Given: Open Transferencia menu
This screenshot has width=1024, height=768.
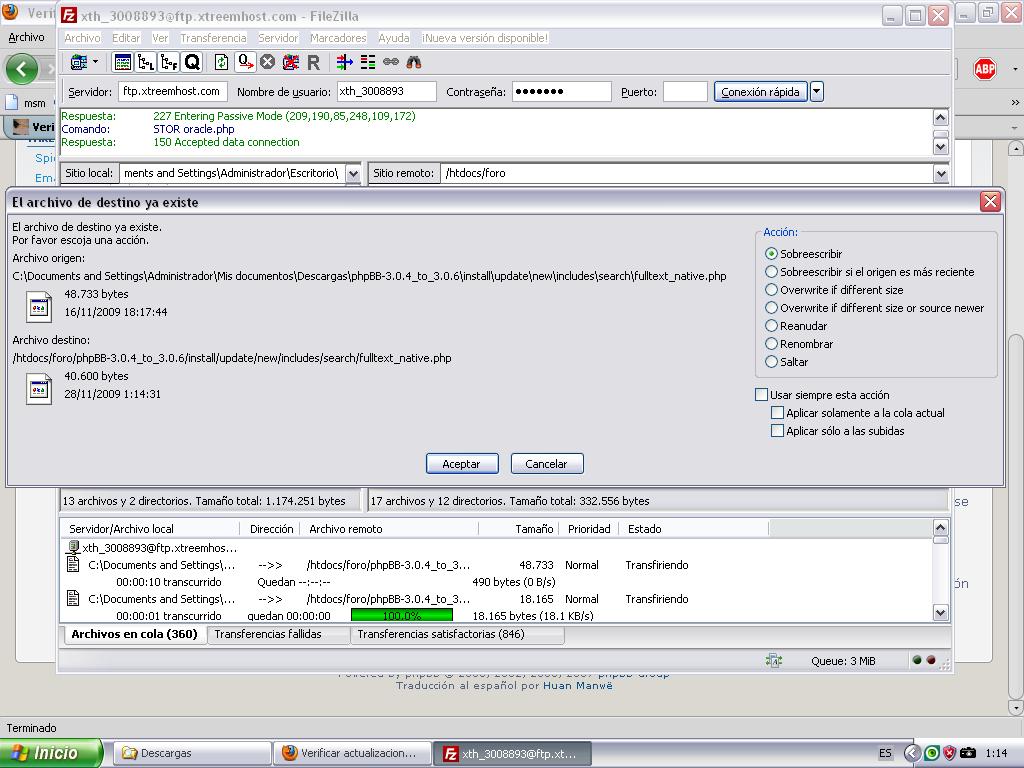Looking at the screenshot, I should [x=213, y=38].
